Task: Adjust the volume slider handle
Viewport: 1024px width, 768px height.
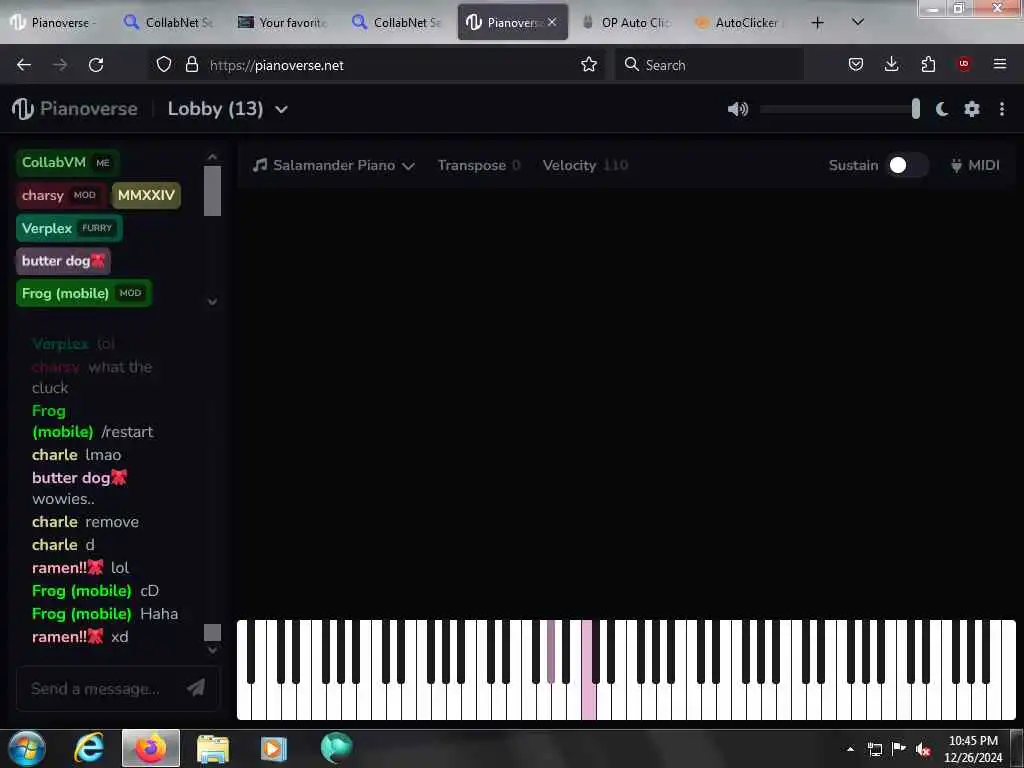Action: pos(916,109)
